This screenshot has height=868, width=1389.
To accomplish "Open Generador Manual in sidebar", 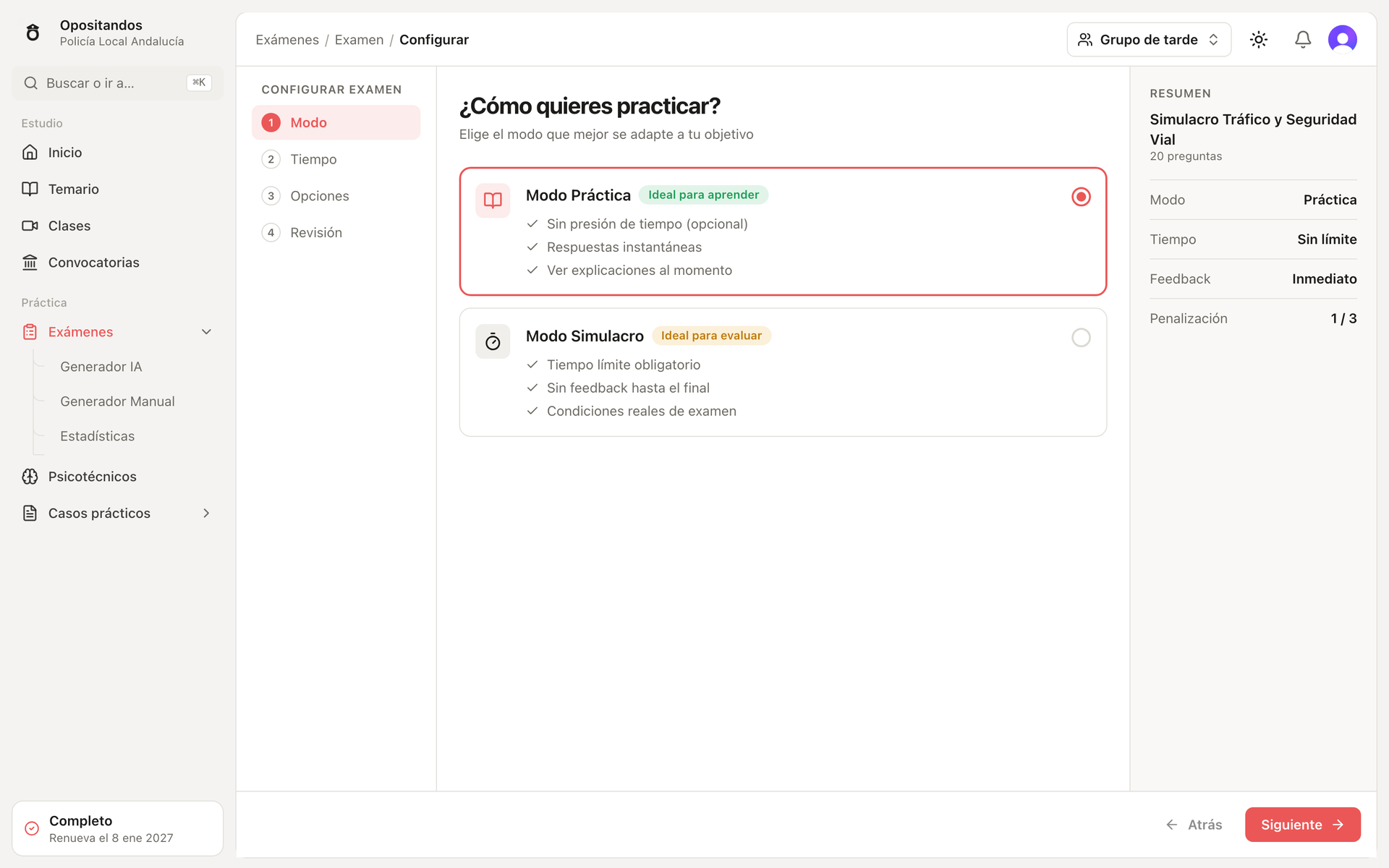I will click(x=117, y=401).
